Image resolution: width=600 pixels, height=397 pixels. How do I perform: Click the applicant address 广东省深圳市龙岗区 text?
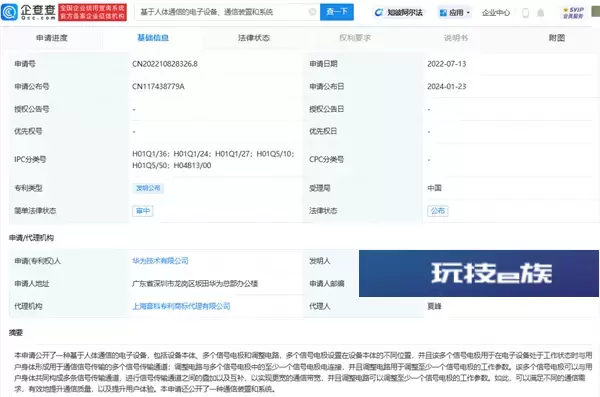click(195, 283)
